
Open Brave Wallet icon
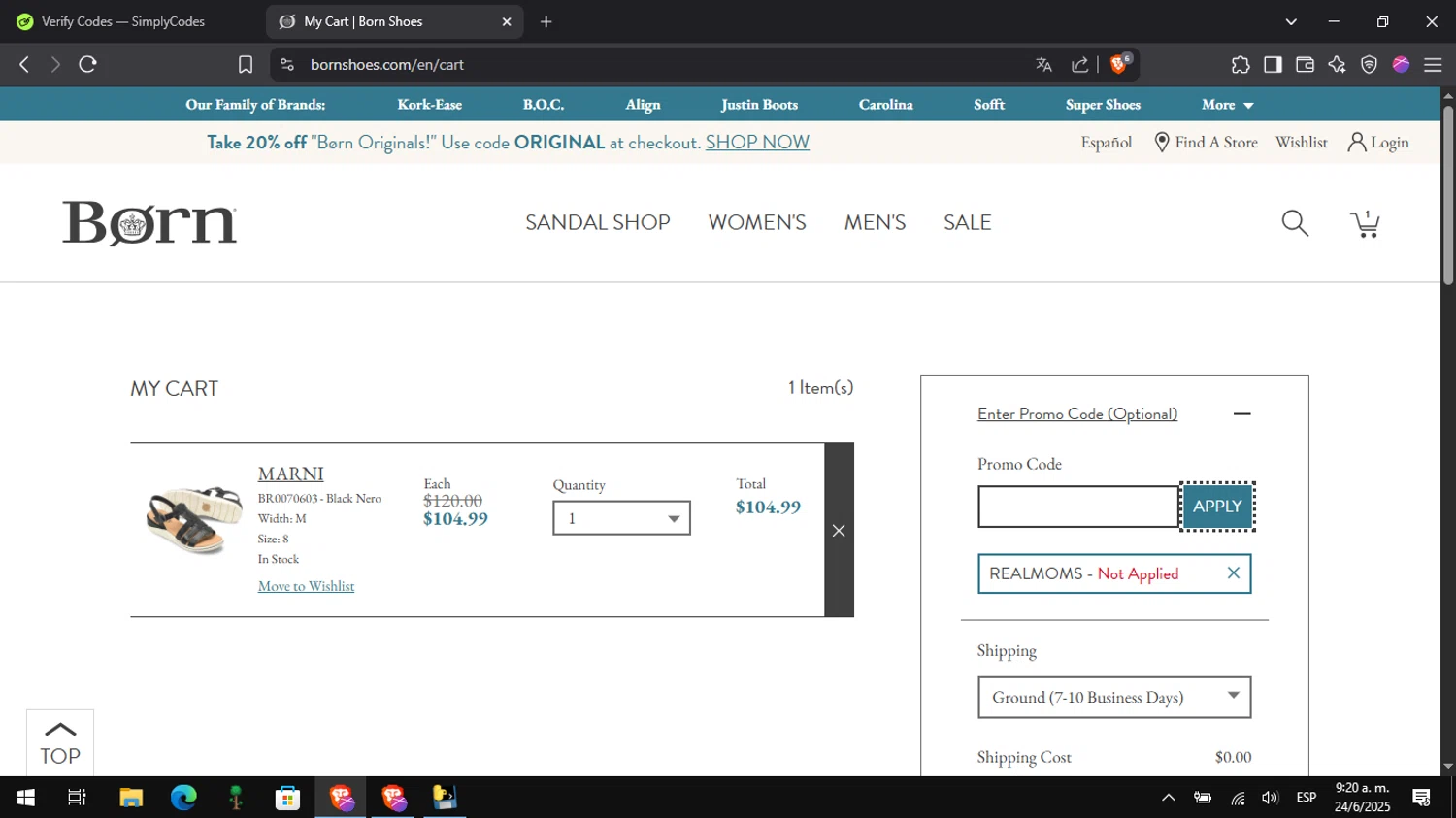1305,64
